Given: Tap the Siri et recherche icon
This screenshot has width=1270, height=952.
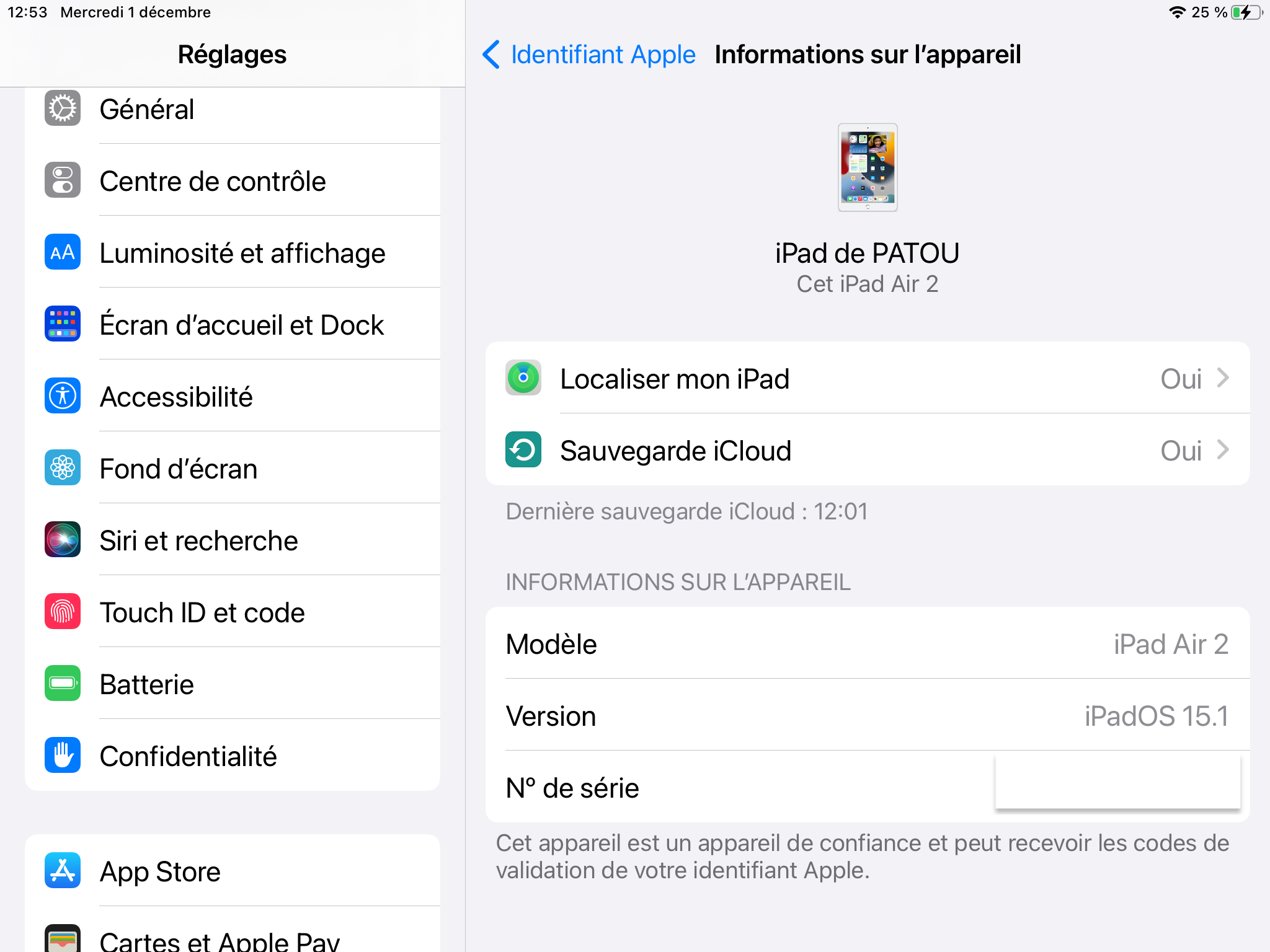Looking at the screenshot, I should [63, 540].
